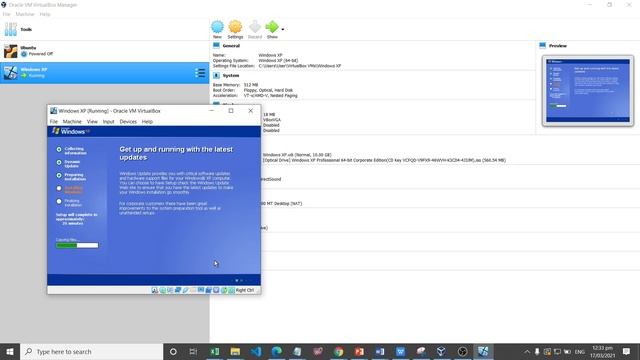
Task: Click the display status icon in VM
Action: pos(201,290)
